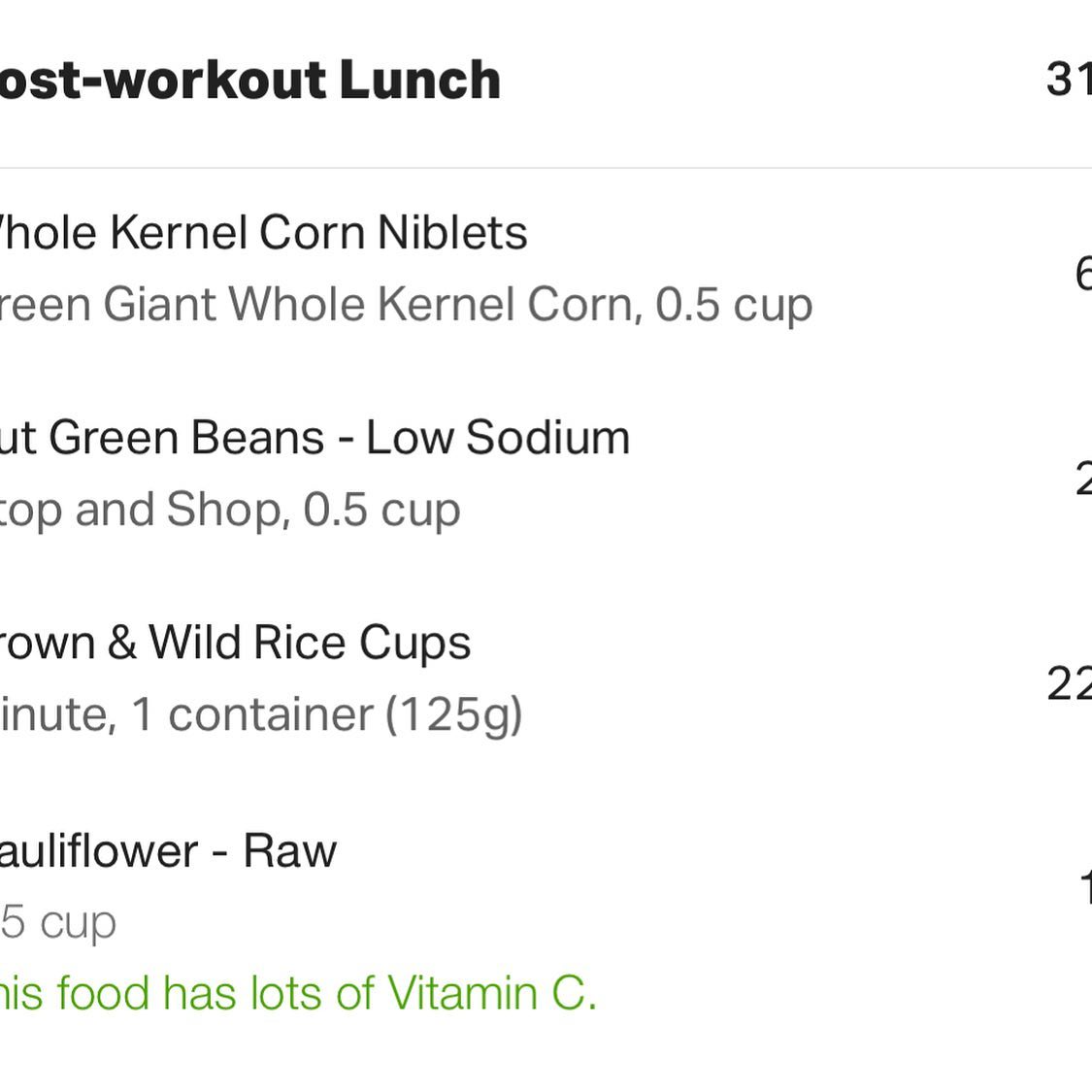
Task: Open the Cauliflower - Raw entry
Action: tap(167, 851)
